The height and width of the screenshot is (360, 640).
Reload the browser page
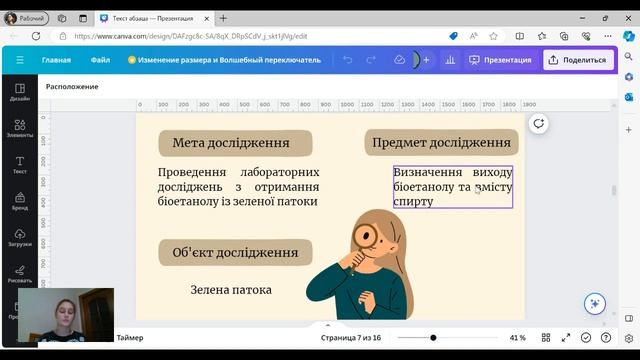pos(36,36)
